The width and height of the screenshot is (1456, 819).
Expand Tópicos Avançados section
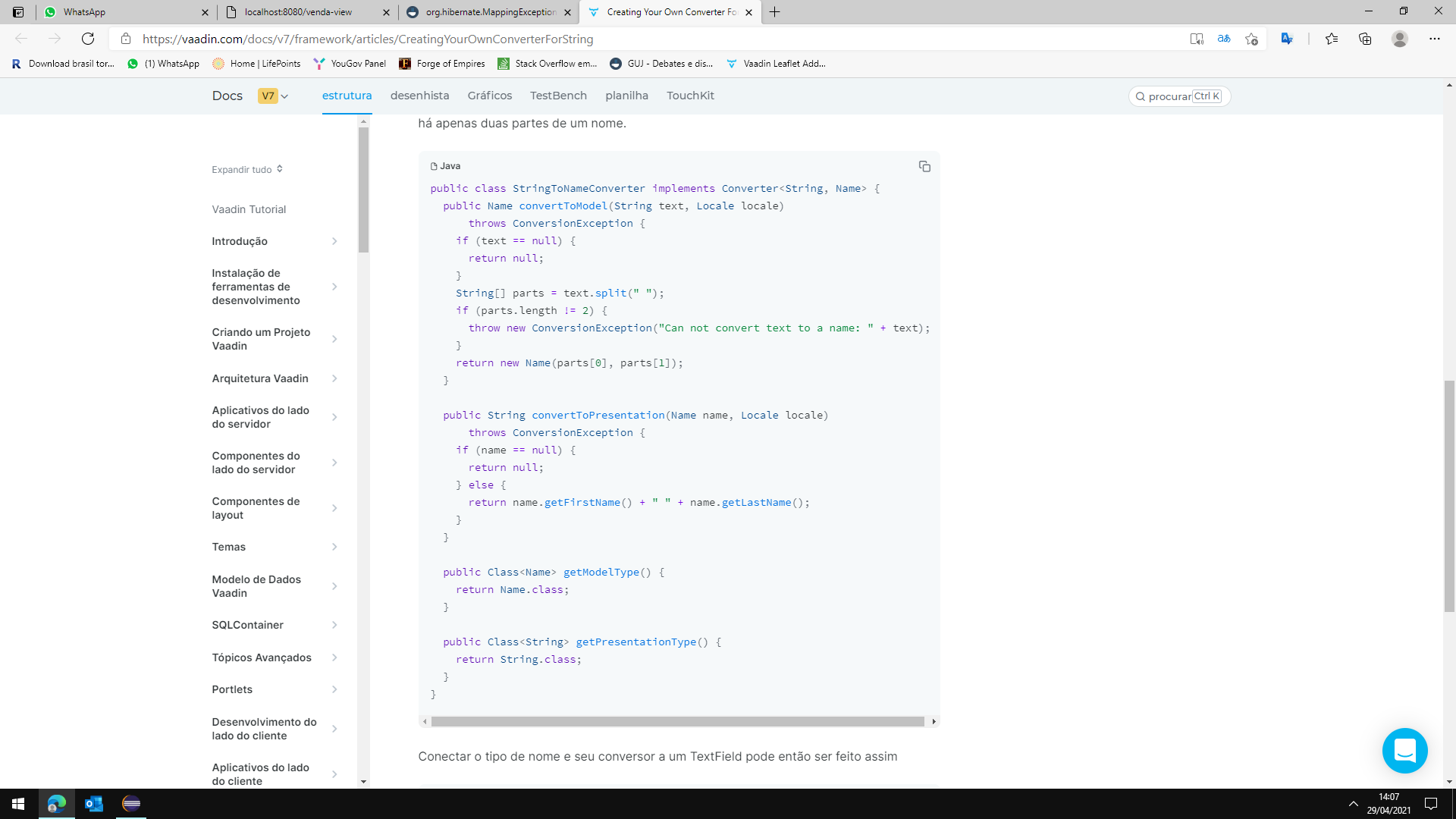click(x=334, y=657)
